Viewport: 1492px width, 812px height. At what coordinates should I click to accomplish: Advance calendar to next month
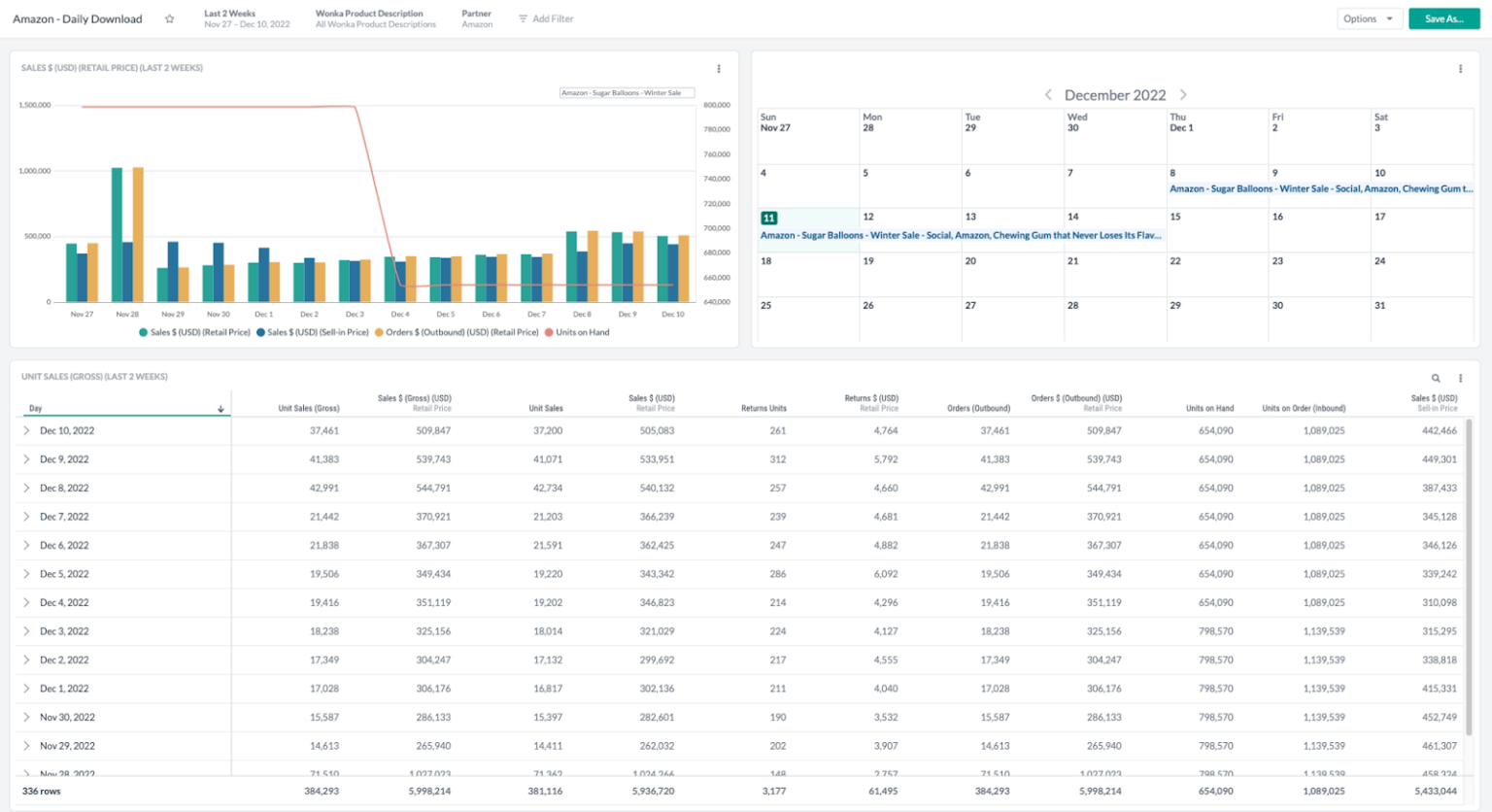click(x=1183, y=94)
